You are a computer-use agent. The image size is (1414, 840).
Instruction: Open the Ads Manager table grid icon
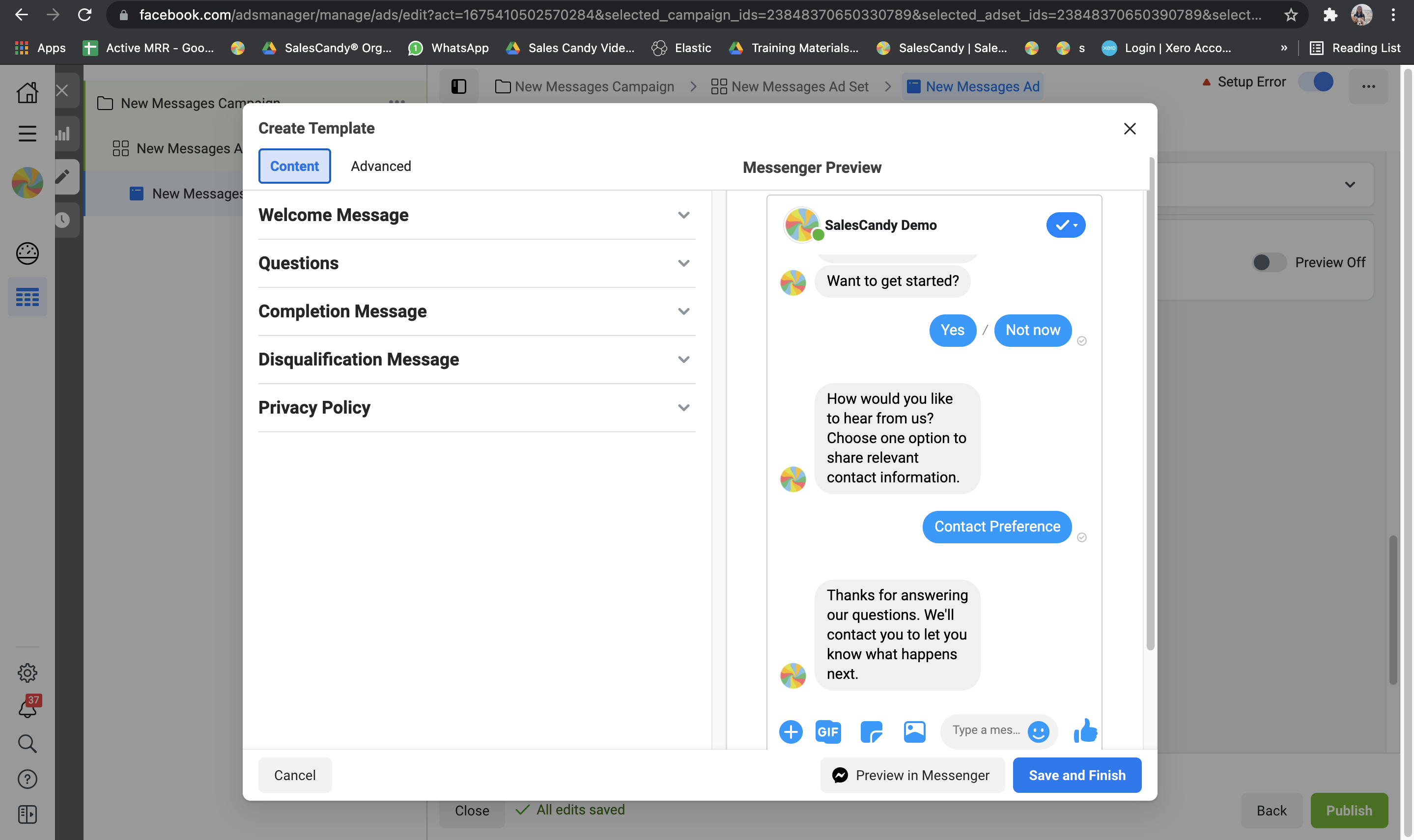27,297
